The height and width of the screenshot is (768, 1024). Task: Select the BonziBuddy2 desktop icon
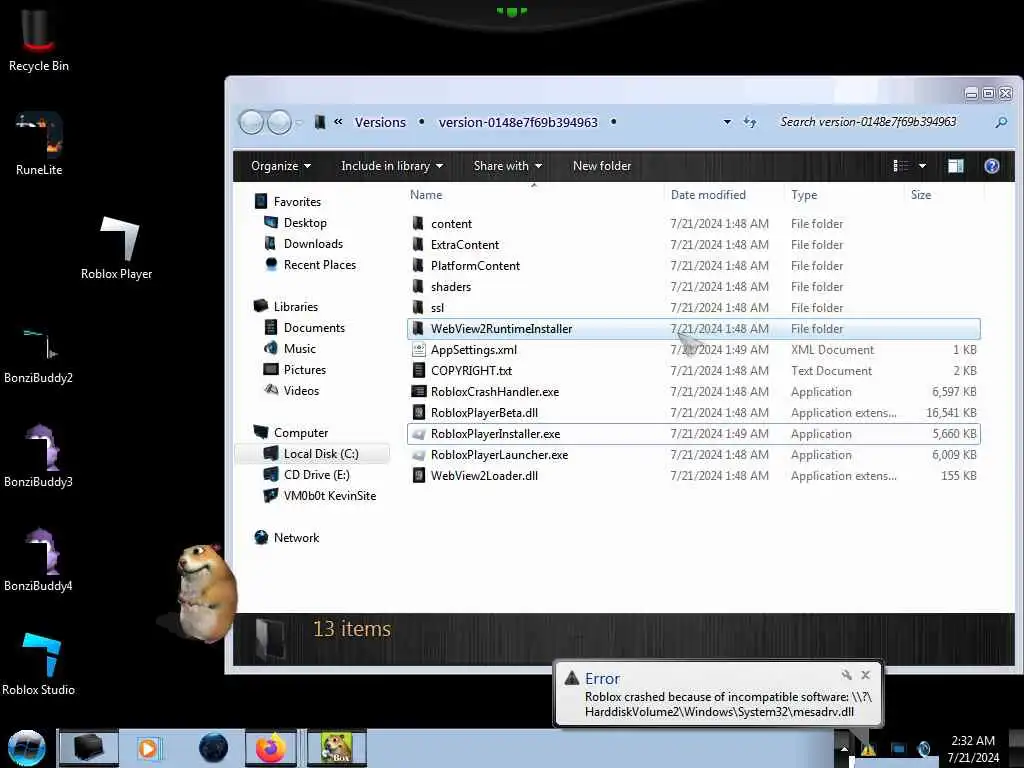pos(38,355)
